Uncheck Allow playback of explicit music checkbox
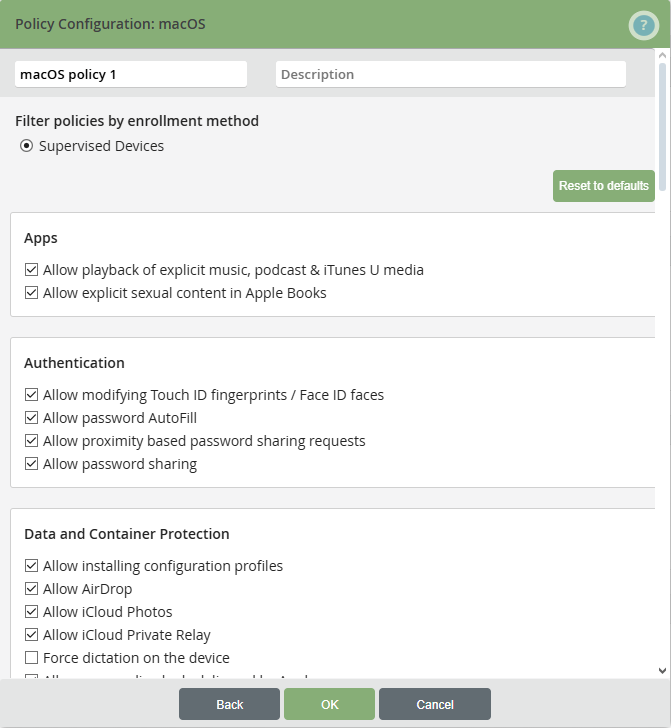 (32, 270)
